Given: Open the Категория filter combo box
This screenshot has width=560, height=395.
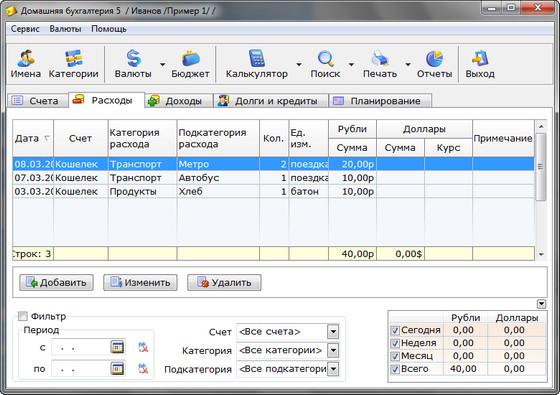Looking at the screenshot, I should tap(288, 350).
